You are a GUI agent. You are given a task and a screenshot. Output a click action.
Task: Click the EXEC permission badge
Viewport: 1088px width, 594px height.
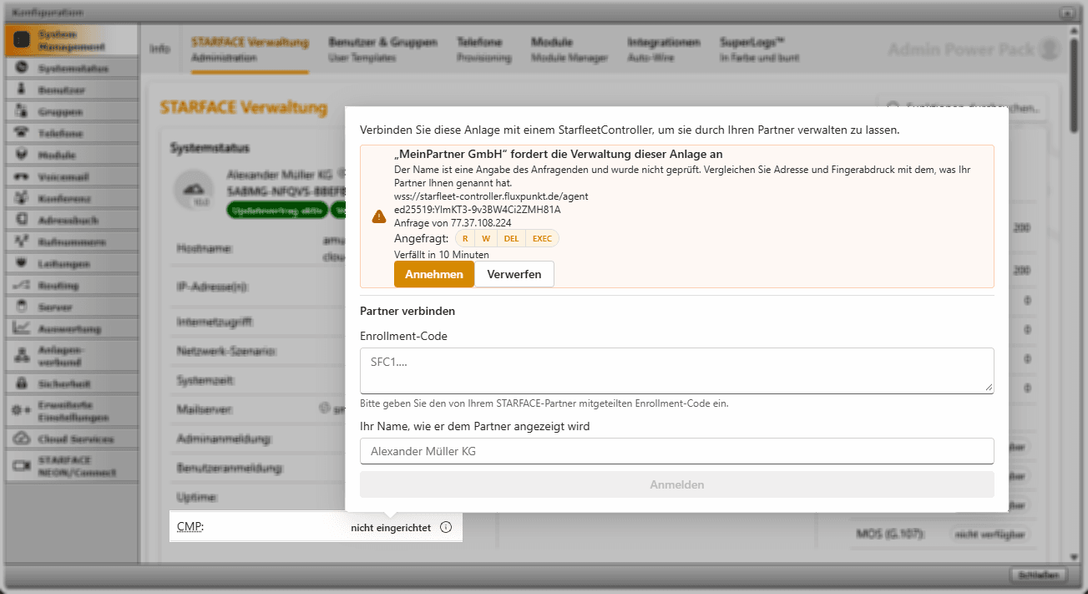542,239
